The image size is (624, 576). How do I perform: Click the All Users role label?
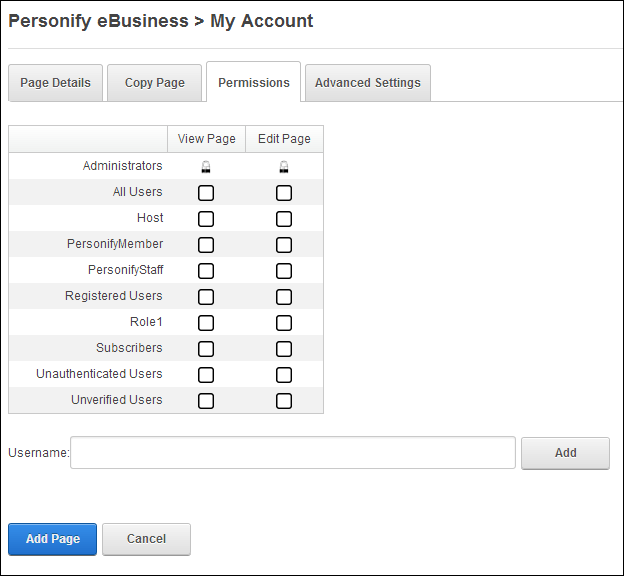point(137,192)
